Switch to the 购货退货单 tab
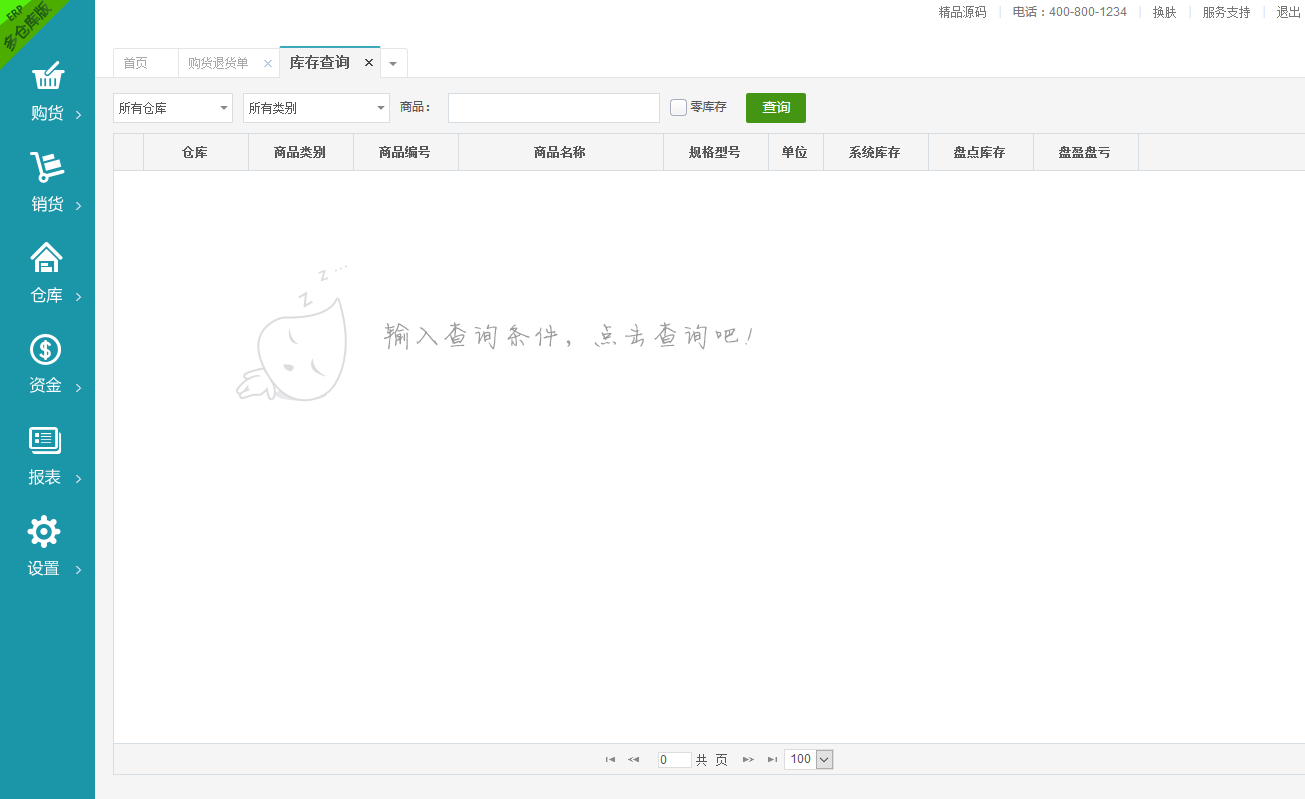Viewport: 1305px width, 799px height. (218, 63)
